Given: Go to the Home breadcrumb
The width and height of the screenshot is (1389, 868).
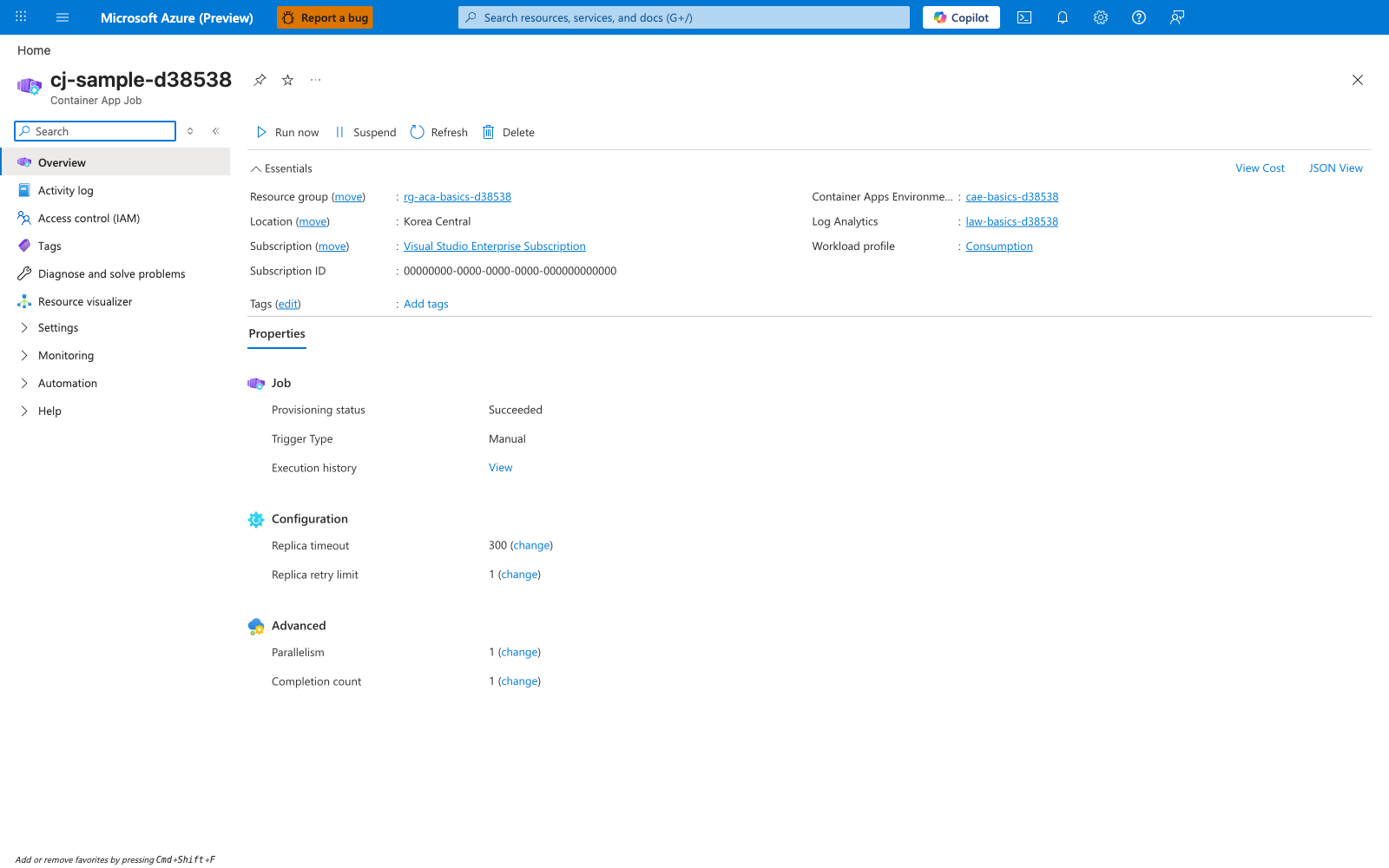Looking at the screenshot, I should click(x=34, y=50).
